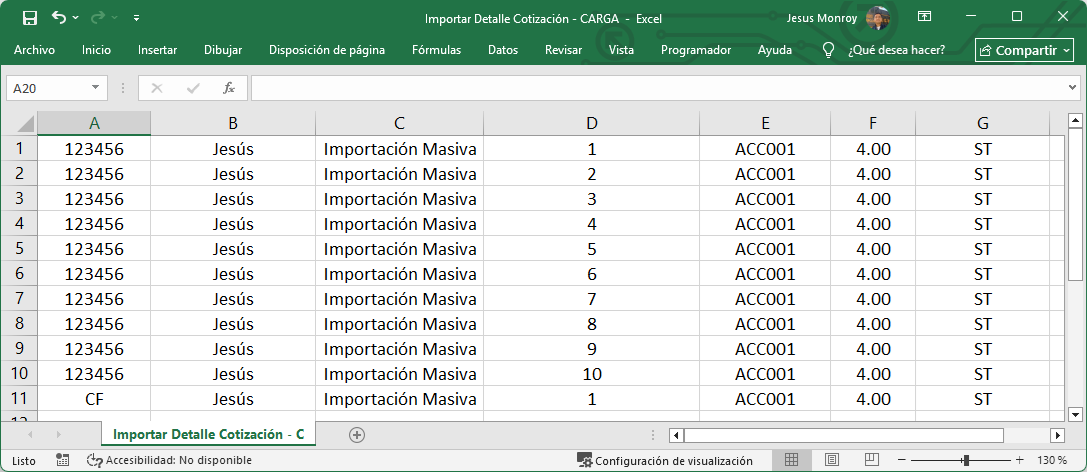Click the Name Box showing A20
Screen dimensions: 1087x472
(46, 88)
